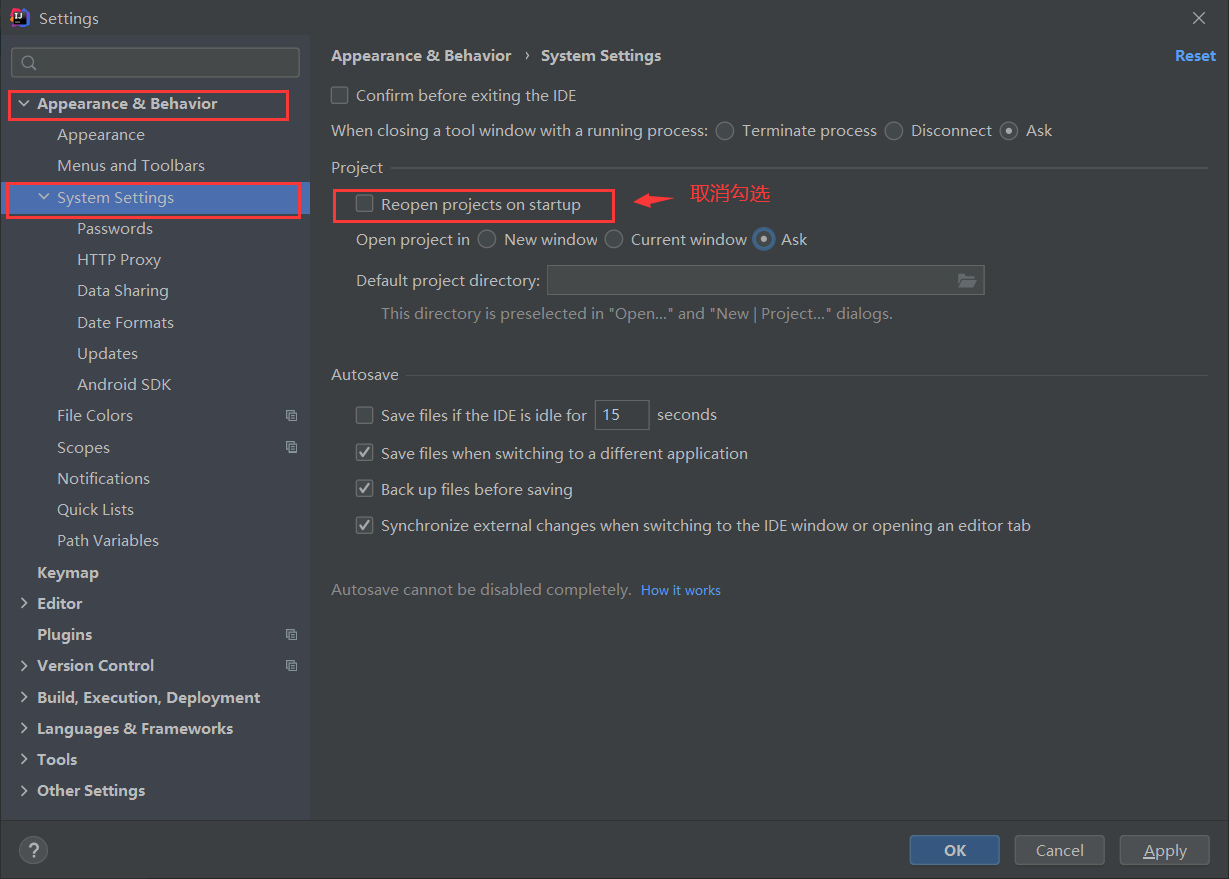Uncheck Back up files before saving
Image resolution: width=1229 pixels, height=879 pixels.
365,489
